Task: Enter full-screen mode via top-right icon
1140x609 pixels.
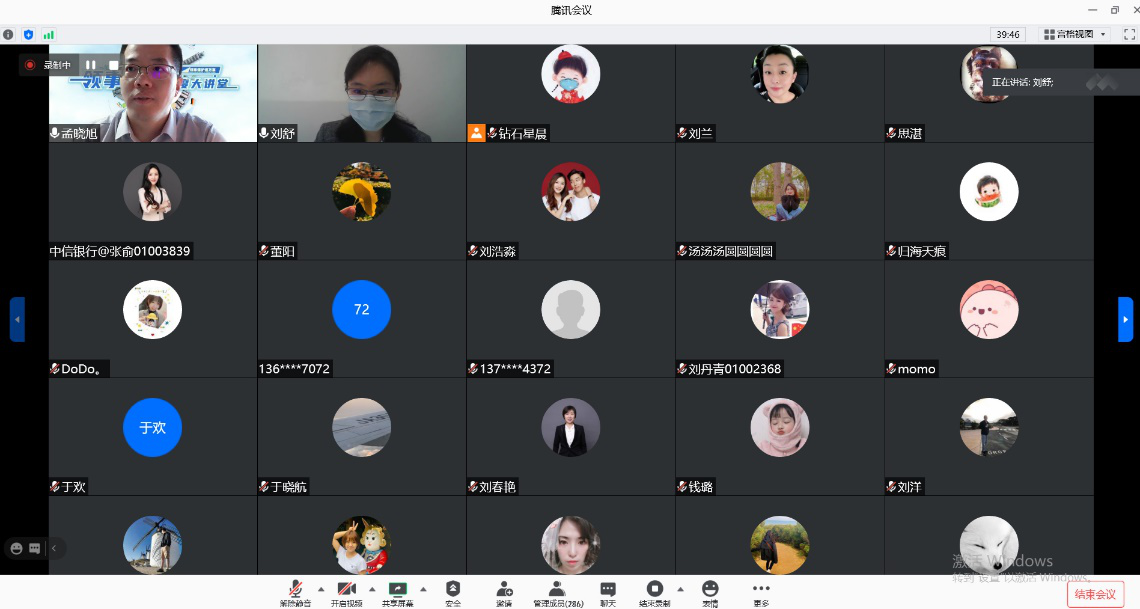Action: pos(1129,34)
